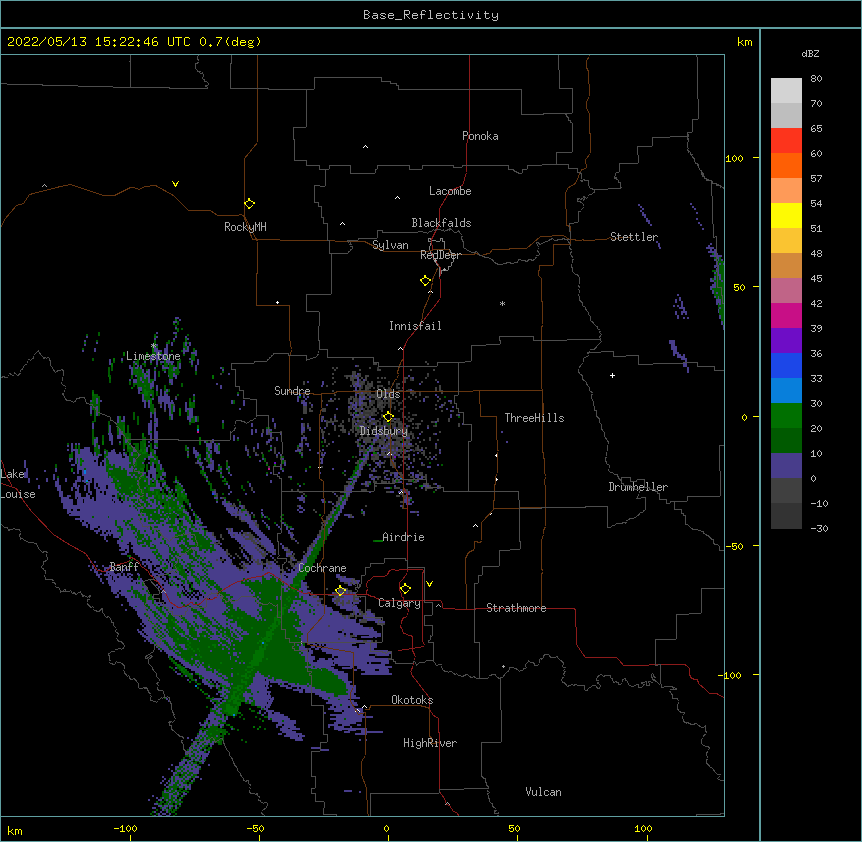Select the yellow diamond marker between Olds and Didsbury
Screen dimensions: 862x842
tap(388, 416)
